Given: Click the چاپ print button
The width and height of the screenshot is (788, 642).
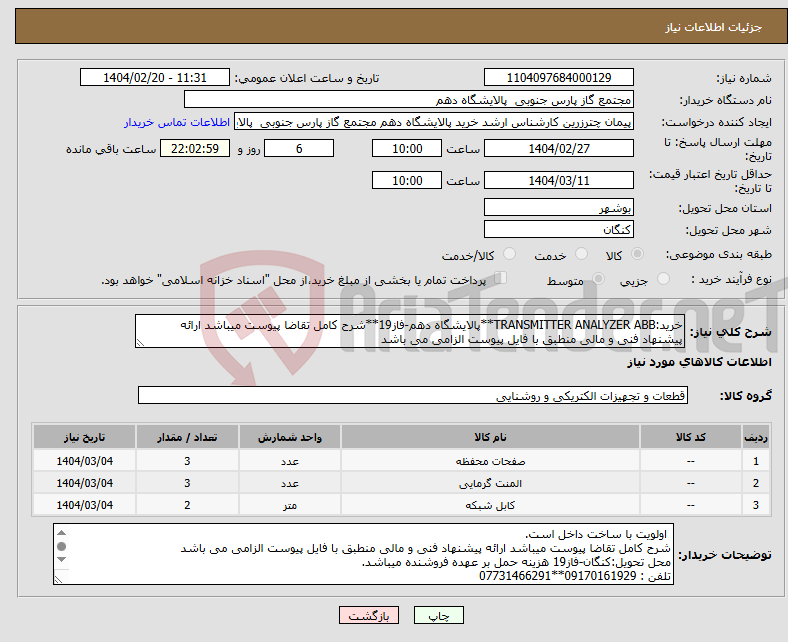Looking at the screenshot, I should click(x=433, y=615).
